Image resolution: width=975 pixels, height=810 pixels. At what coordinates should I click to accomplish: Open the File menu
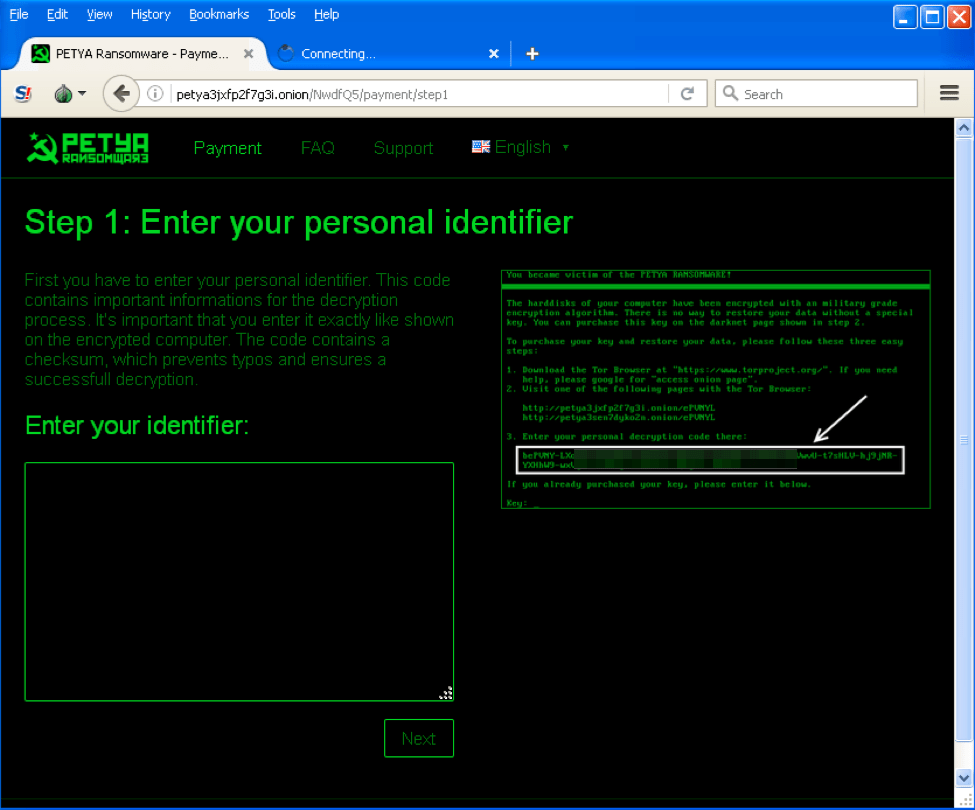[x=19, y=14]
